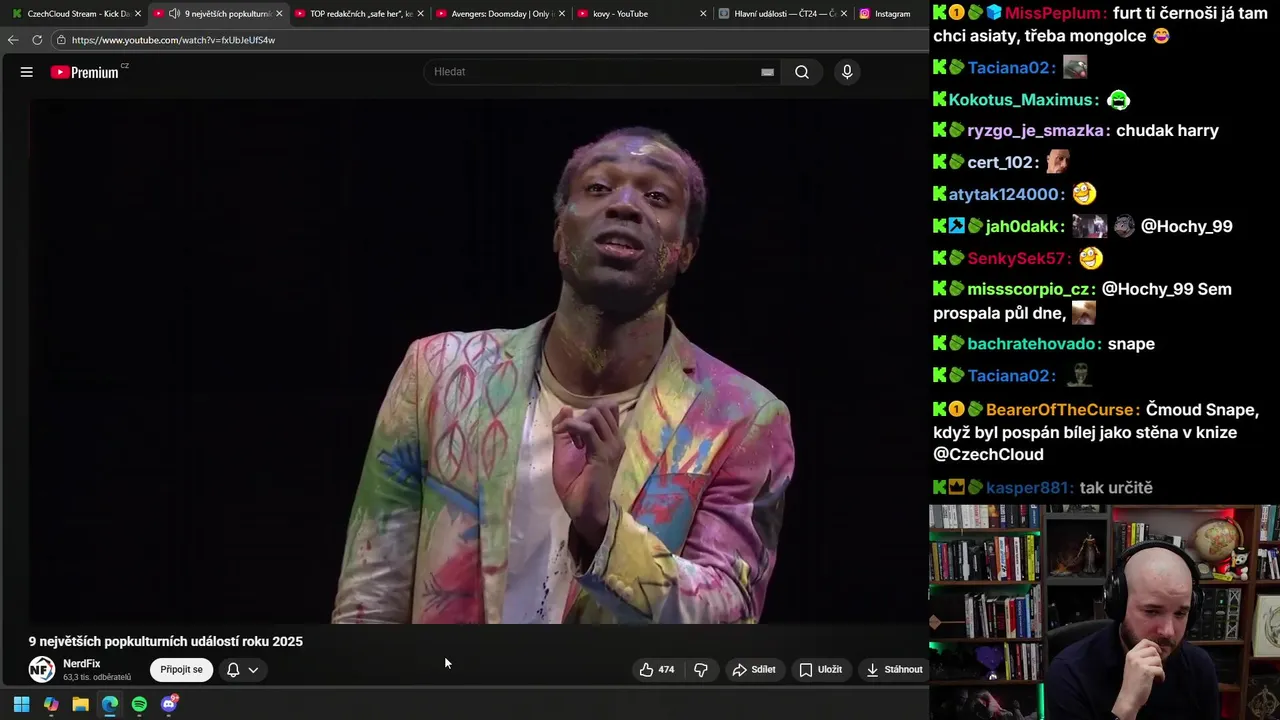Open File Explorer from taskbar
This screenshot has height=720, width=1280.
(80, 704)
